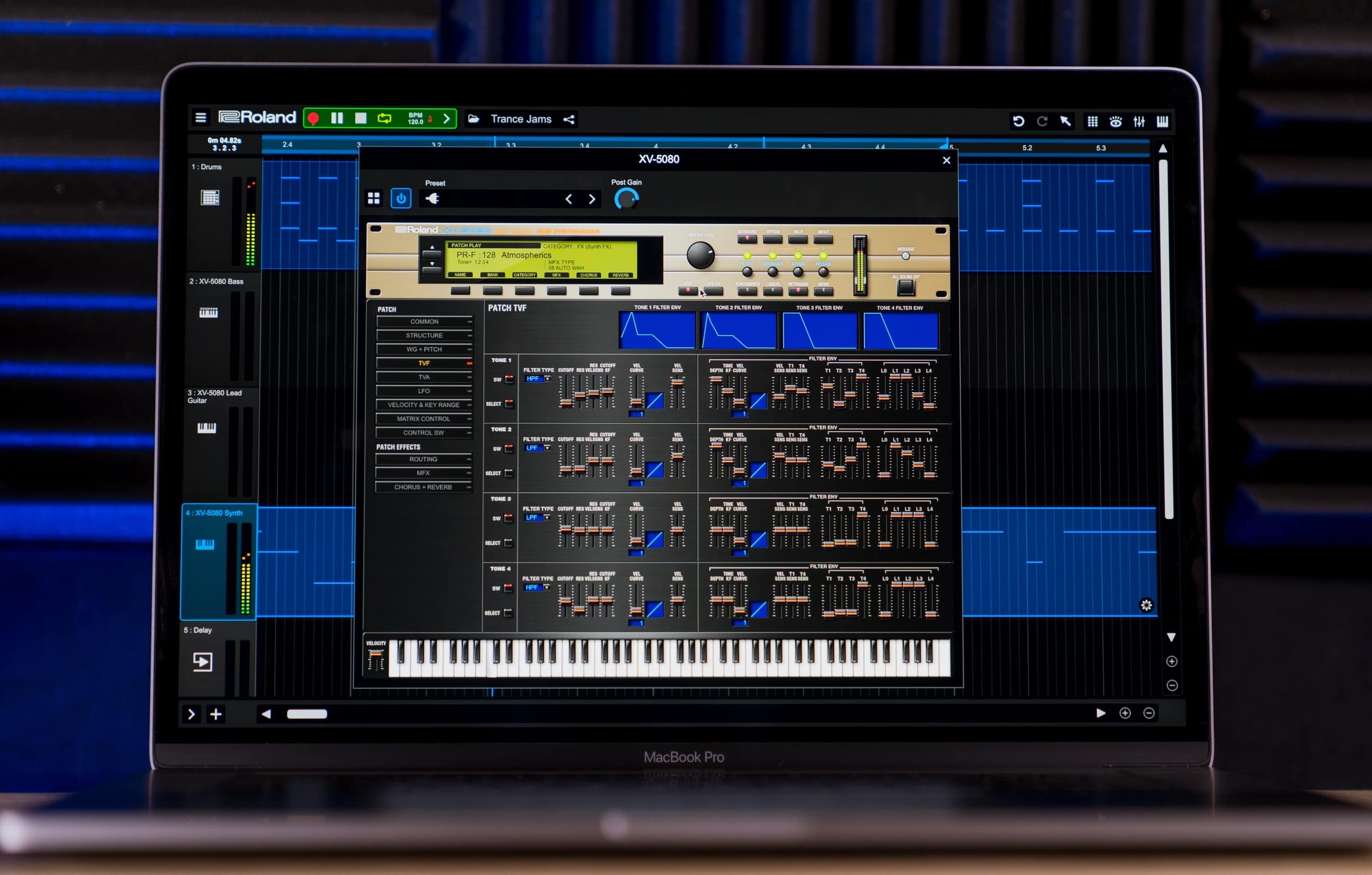Open the Tone 2 filter type dropdown (LPF)
Viewport: 1372px width, 875px height.
(537, 448)
